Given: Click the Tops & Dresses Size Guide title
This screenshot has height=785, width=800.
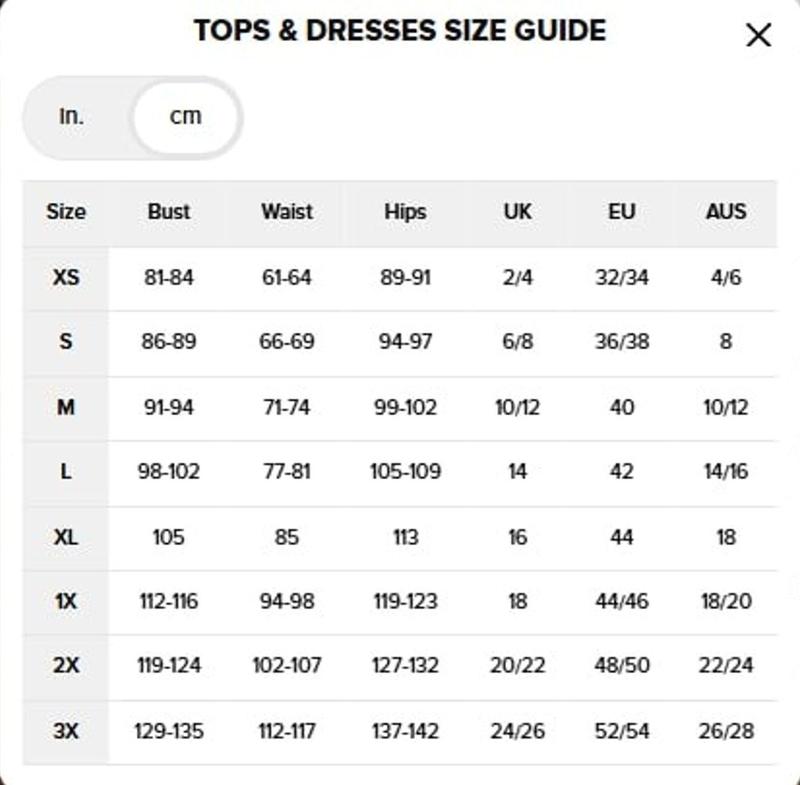Looking at the screenshot, I should 400,31.
